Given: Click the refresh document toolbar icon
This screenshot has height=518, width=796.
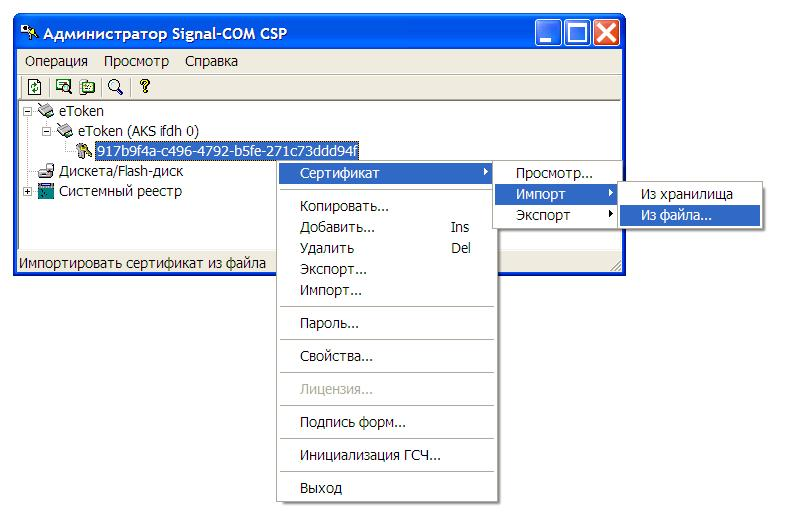Looking at the screenshot, I should pyautogui.click(x=35, y=87).
